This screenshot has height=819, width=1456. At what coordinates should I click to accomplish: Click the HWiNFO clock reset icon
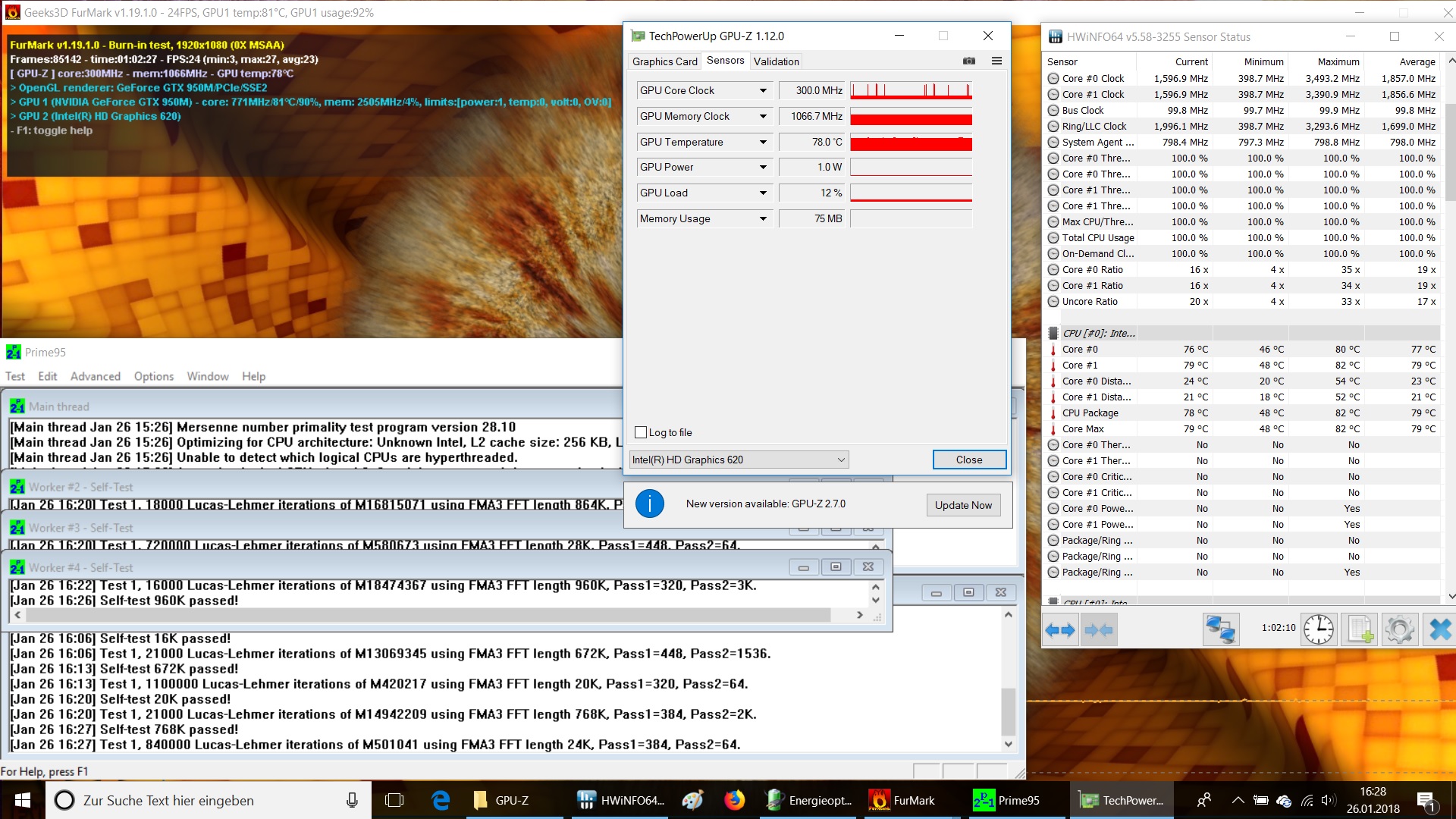[x=1319, y=629]
